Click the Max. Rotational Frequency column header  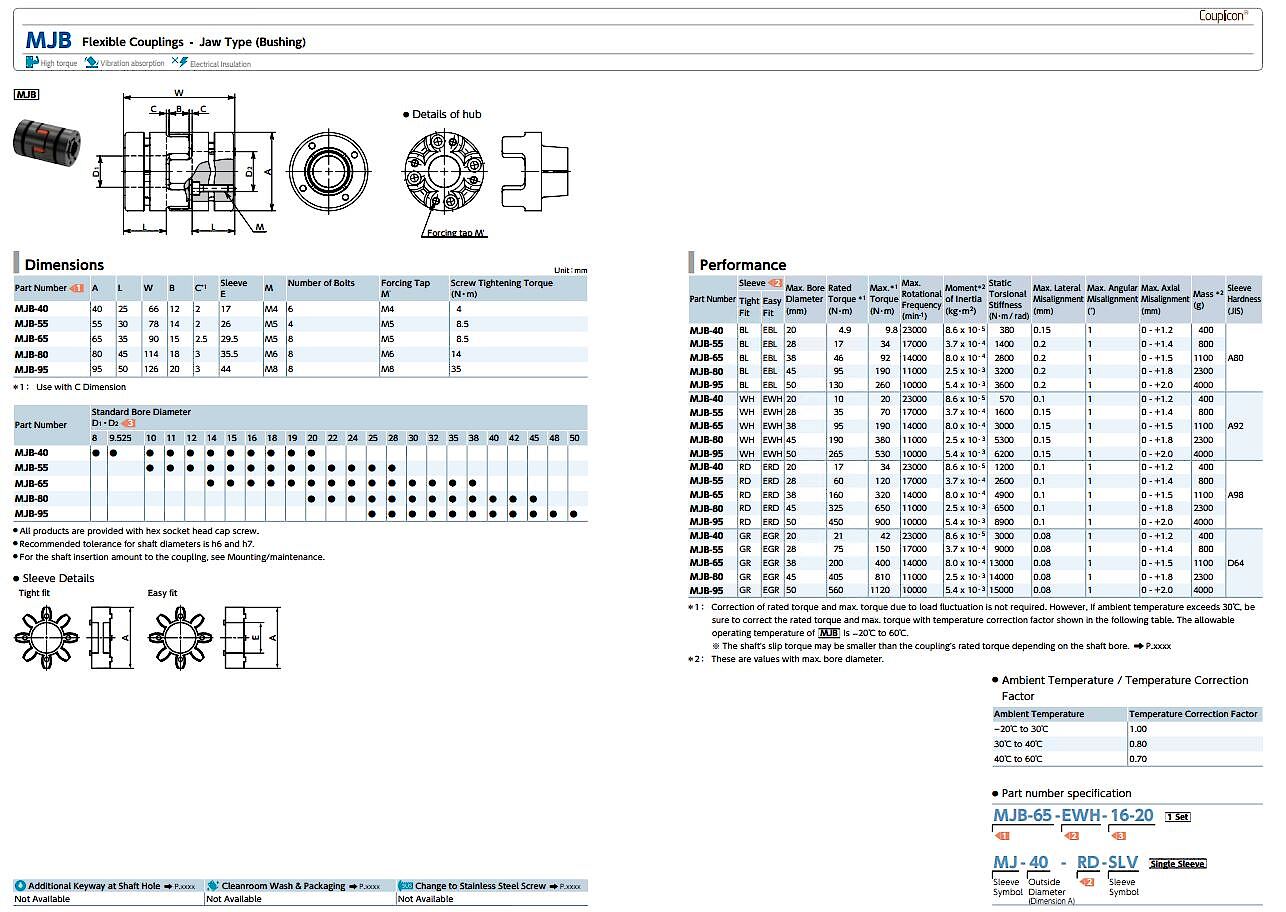[x=921, y=299]
